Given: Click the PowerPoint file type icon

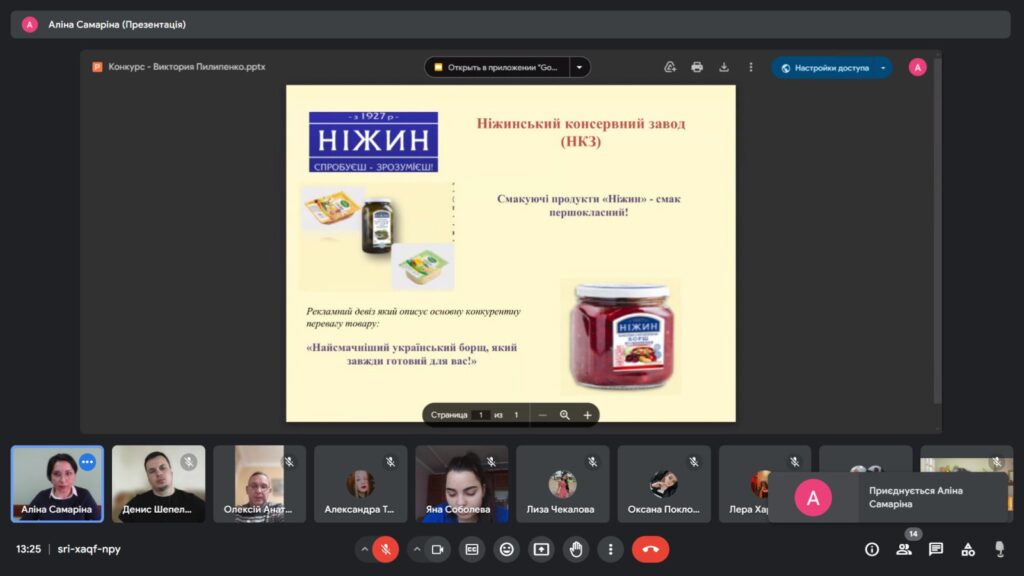Looking at the screenshot, I should pyautogui.click(x=97, y=67).
